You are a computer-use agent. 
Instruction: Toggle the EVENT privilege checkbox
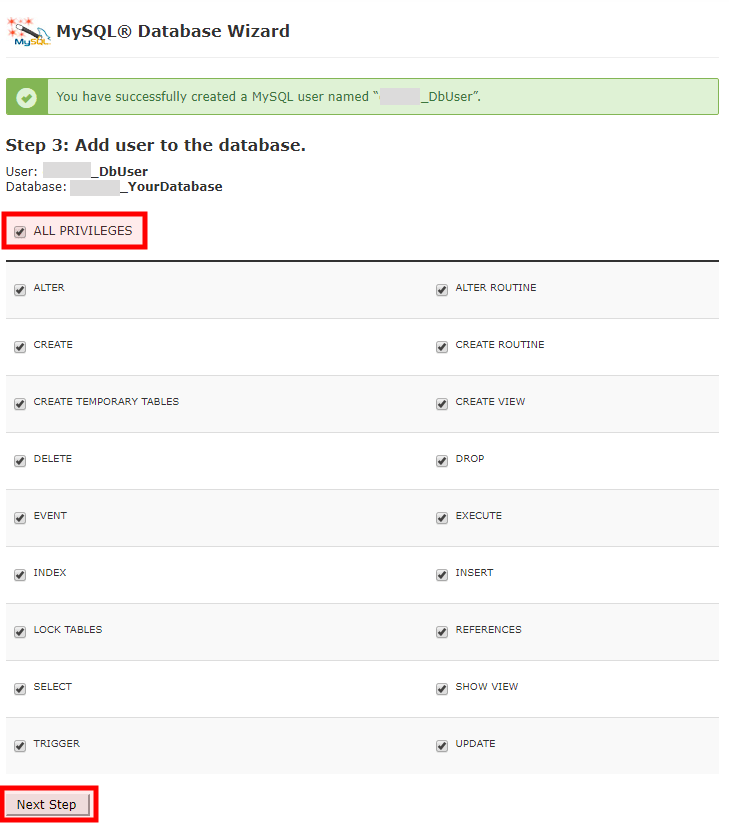[20, 518]
